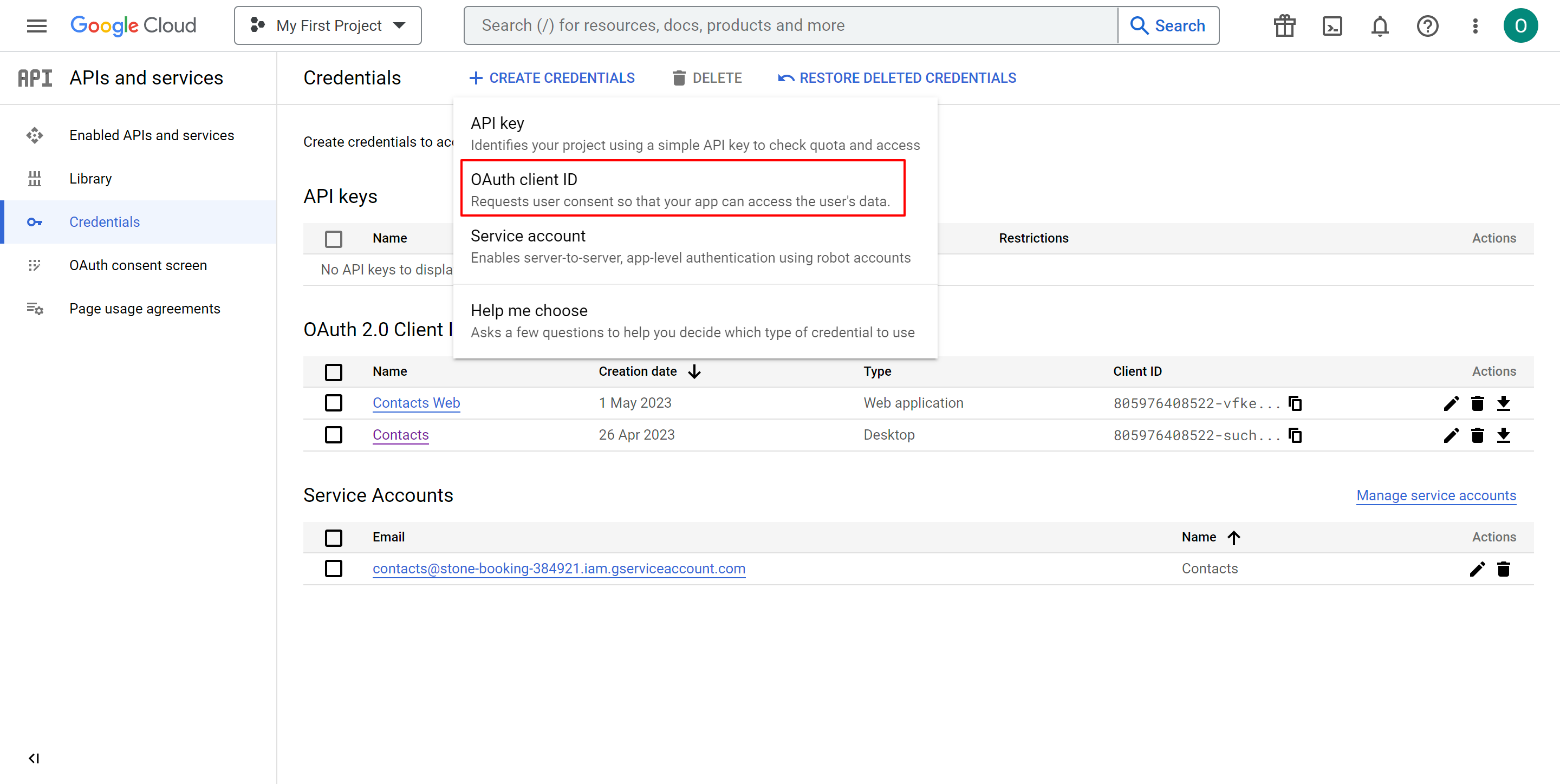Delete the Contacts Web OAuth client
This screenshot has width=1560, height=784.
pyautogui.click(x=1478, y=403)
